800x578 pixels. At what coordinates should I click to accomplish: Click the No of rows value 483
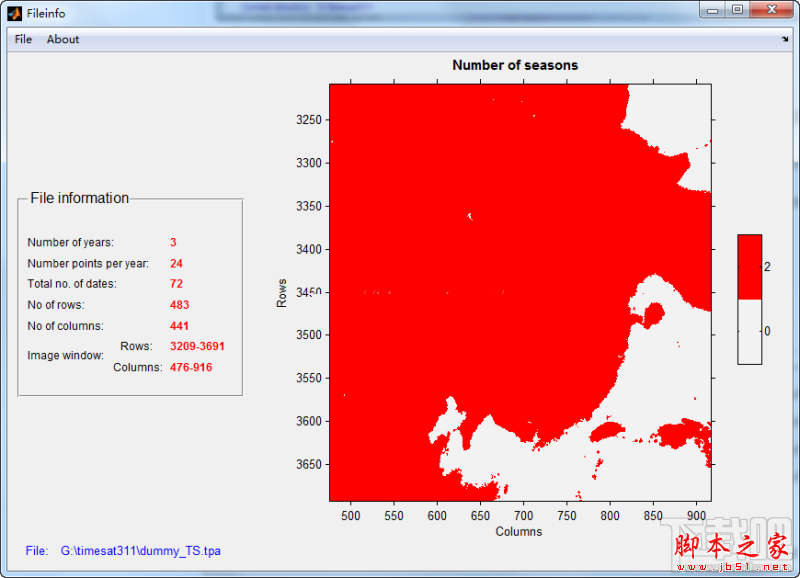pos(179,305)
